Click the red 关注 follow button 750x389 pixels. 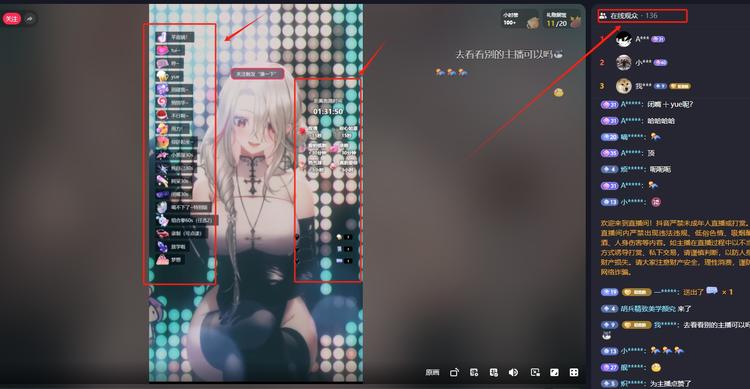click(11, 19)
